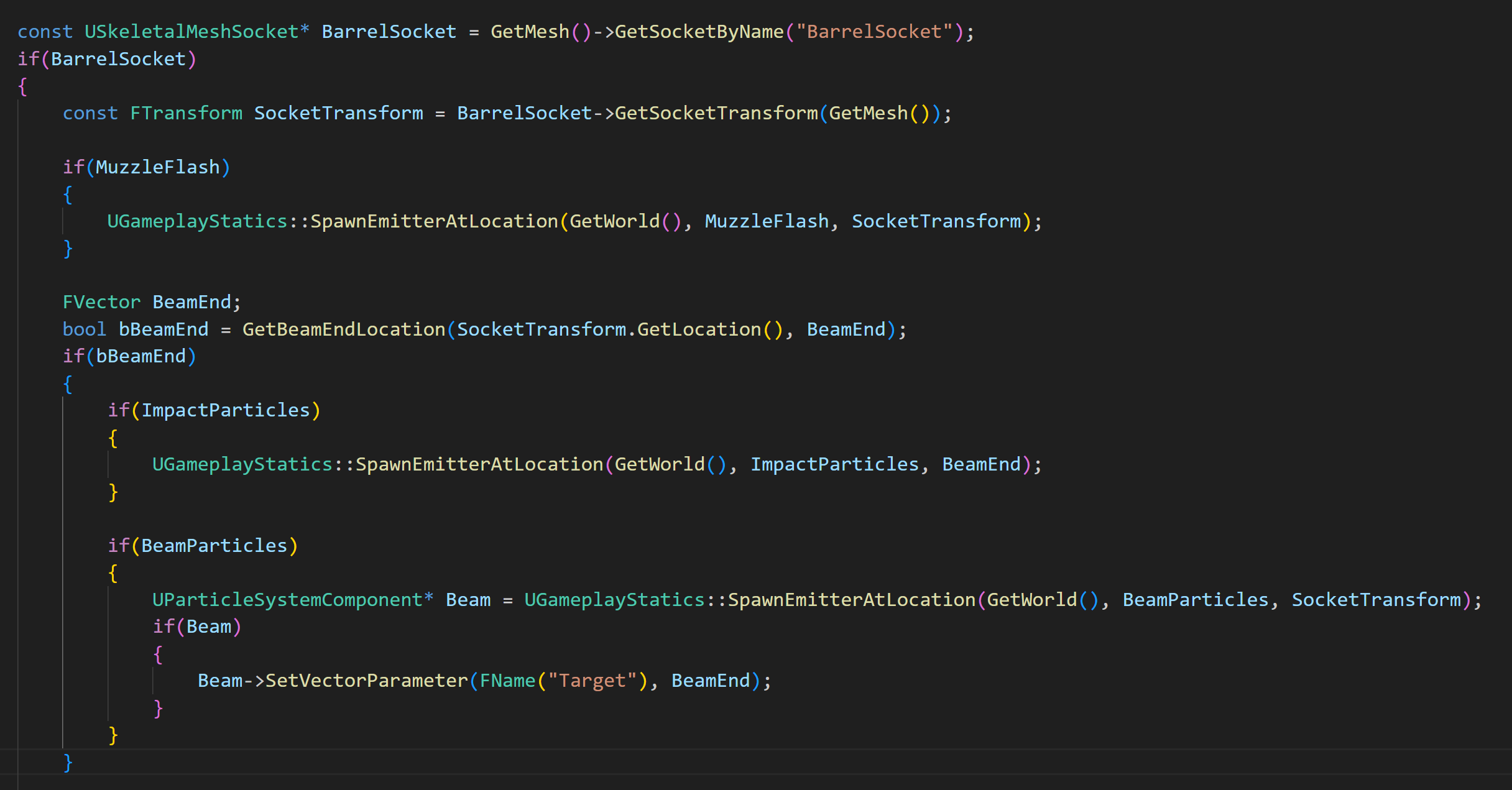Click the USkeletalMeshSocket type name
This screenshot has height=790, width=1512.
(x=191, y=32)
